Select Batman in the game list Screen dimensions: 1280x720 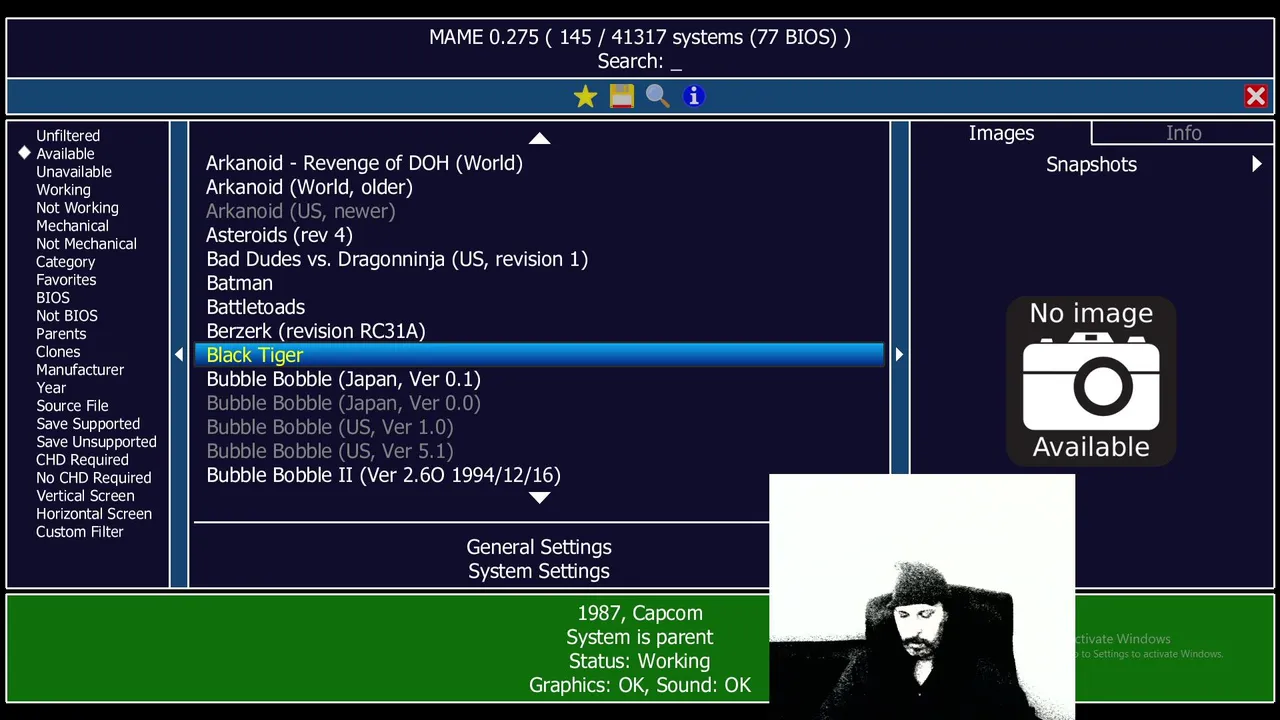(539, 283)
